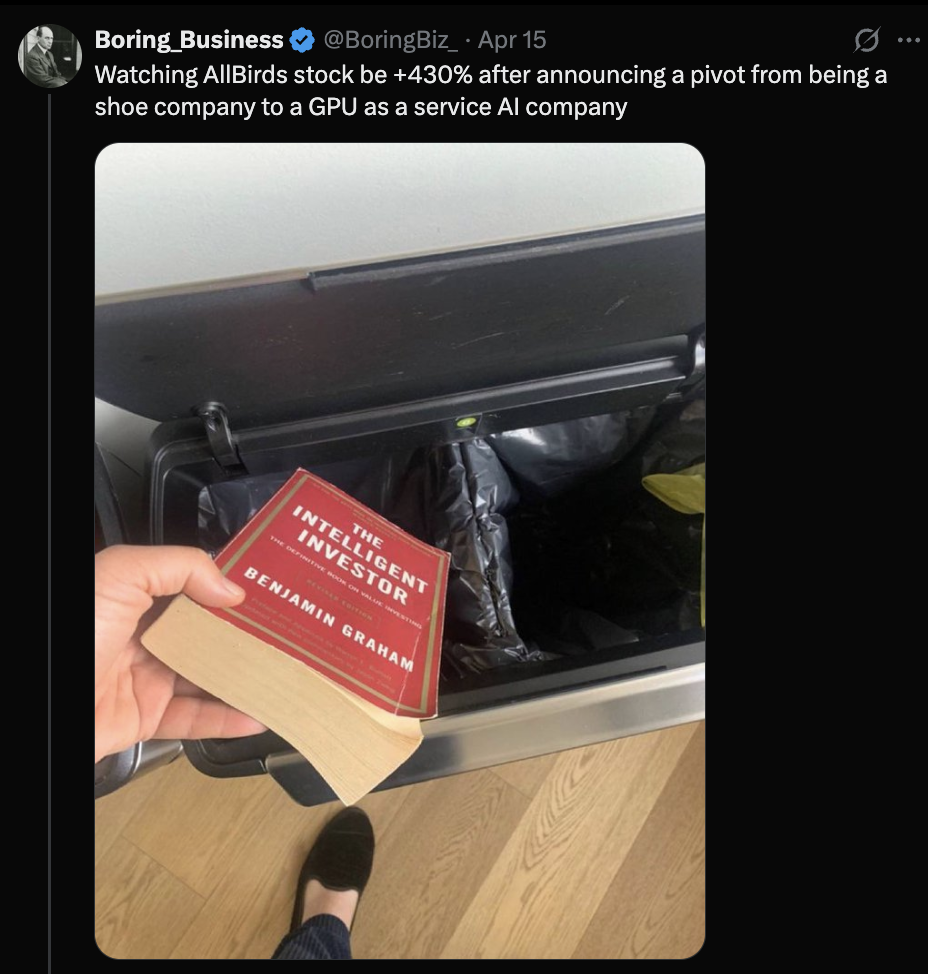928x974 pixels.
Task: Click the blue verified checkmark badge
Action: point(303,40)
